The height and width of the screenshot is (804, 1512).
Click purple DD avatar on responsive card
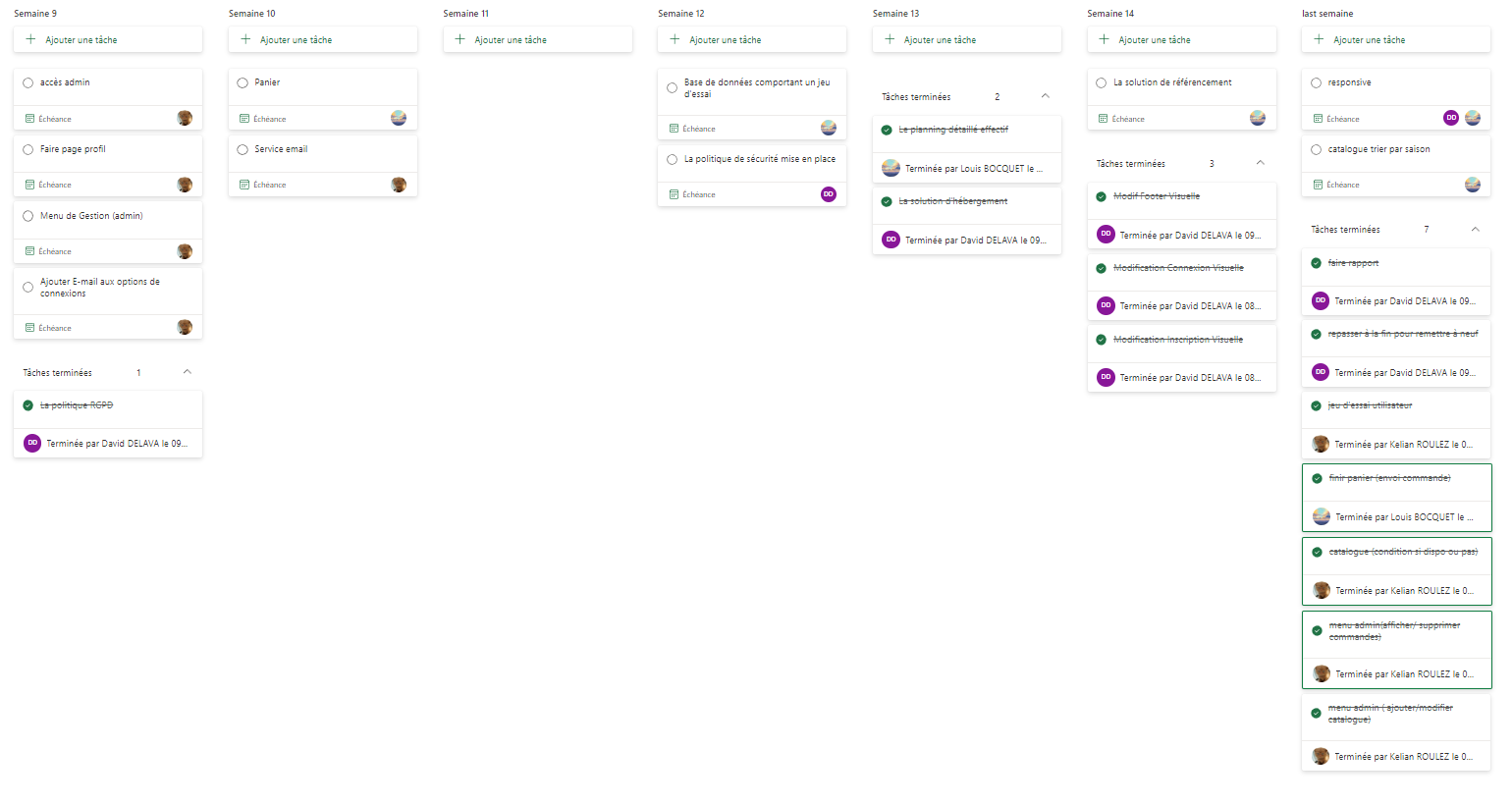(1451, 118)
